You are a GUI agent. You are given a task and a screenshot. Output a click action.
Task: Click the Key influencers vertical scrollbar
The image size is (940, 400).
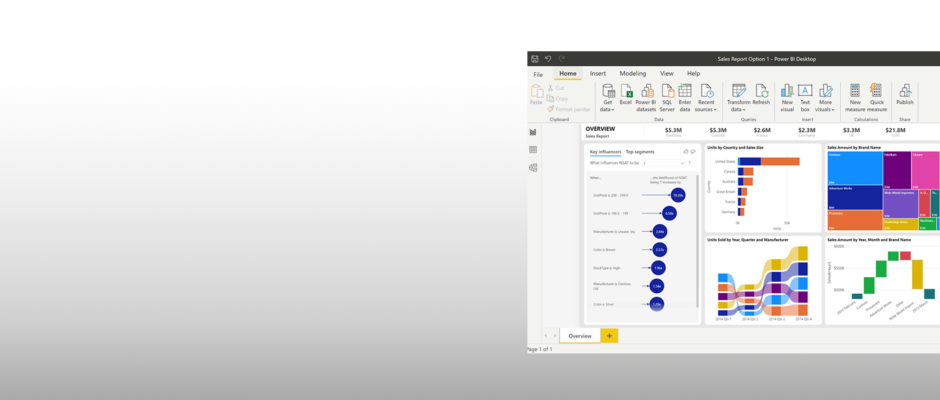[x=697, y=240]
